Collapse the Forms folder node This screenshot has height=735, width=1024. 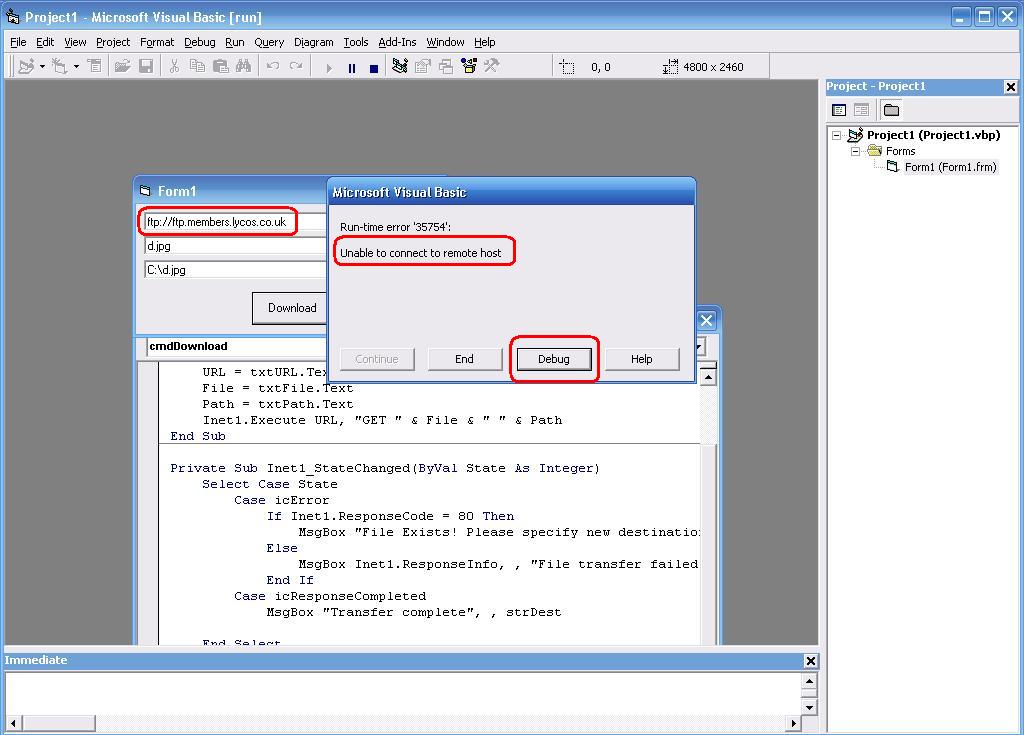point(856,152)
